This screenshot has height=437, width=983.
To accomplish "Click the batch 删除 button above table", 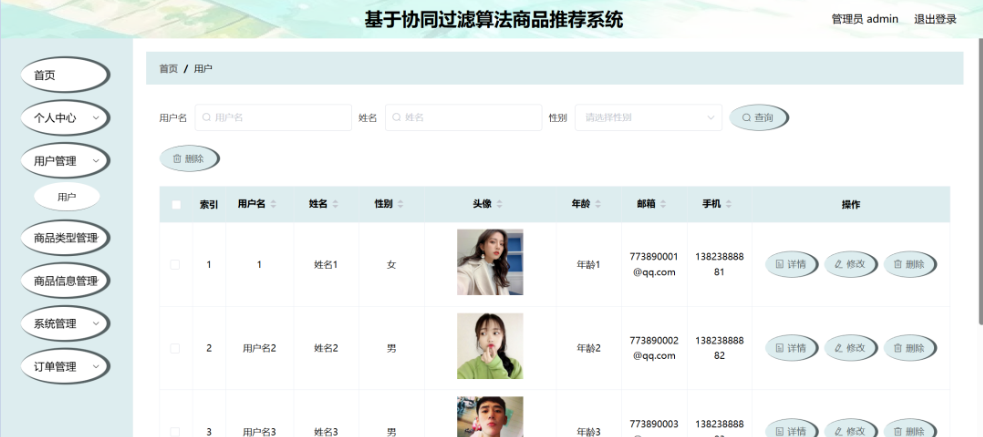I will [x=189, y=159].
